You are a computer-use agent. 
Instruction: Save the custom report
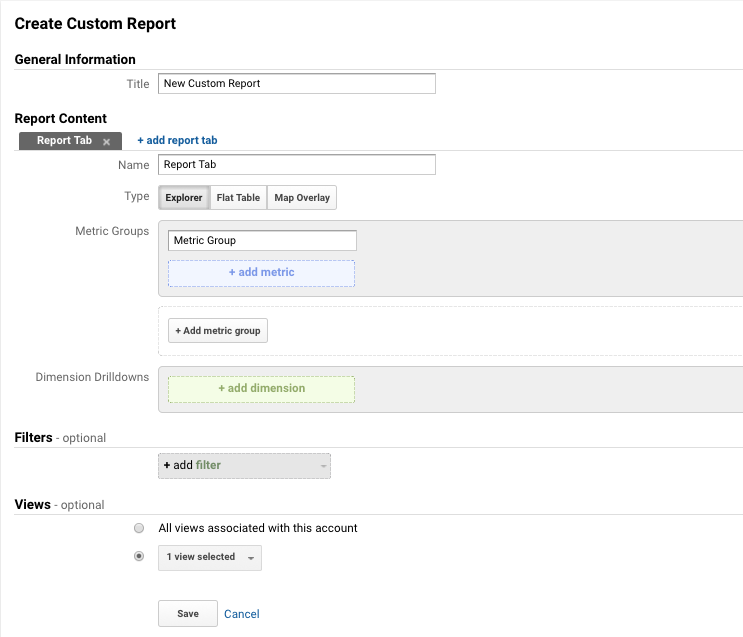(x=188, y=614)
